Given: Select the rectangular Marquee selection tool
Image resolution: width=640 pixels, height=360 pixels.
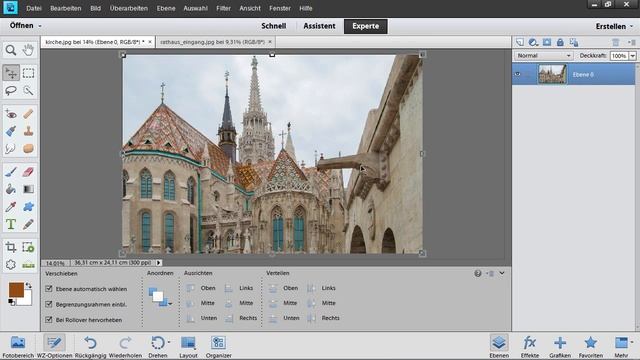Looking at the screenshot, I should point(28,73).
